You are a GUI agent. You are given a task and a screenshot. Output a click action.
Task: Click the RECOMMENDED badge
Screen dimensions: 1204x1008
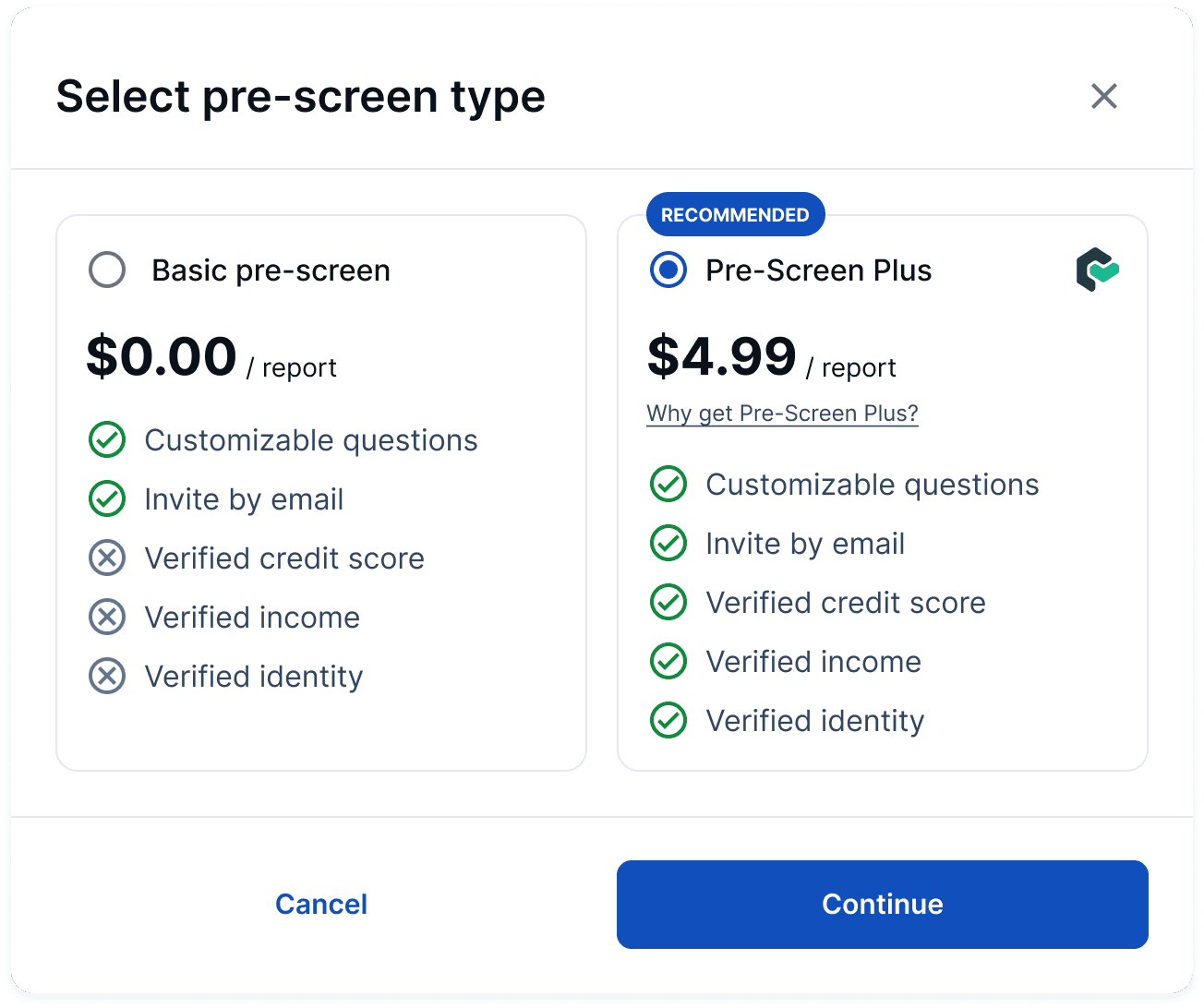(735, 215)
